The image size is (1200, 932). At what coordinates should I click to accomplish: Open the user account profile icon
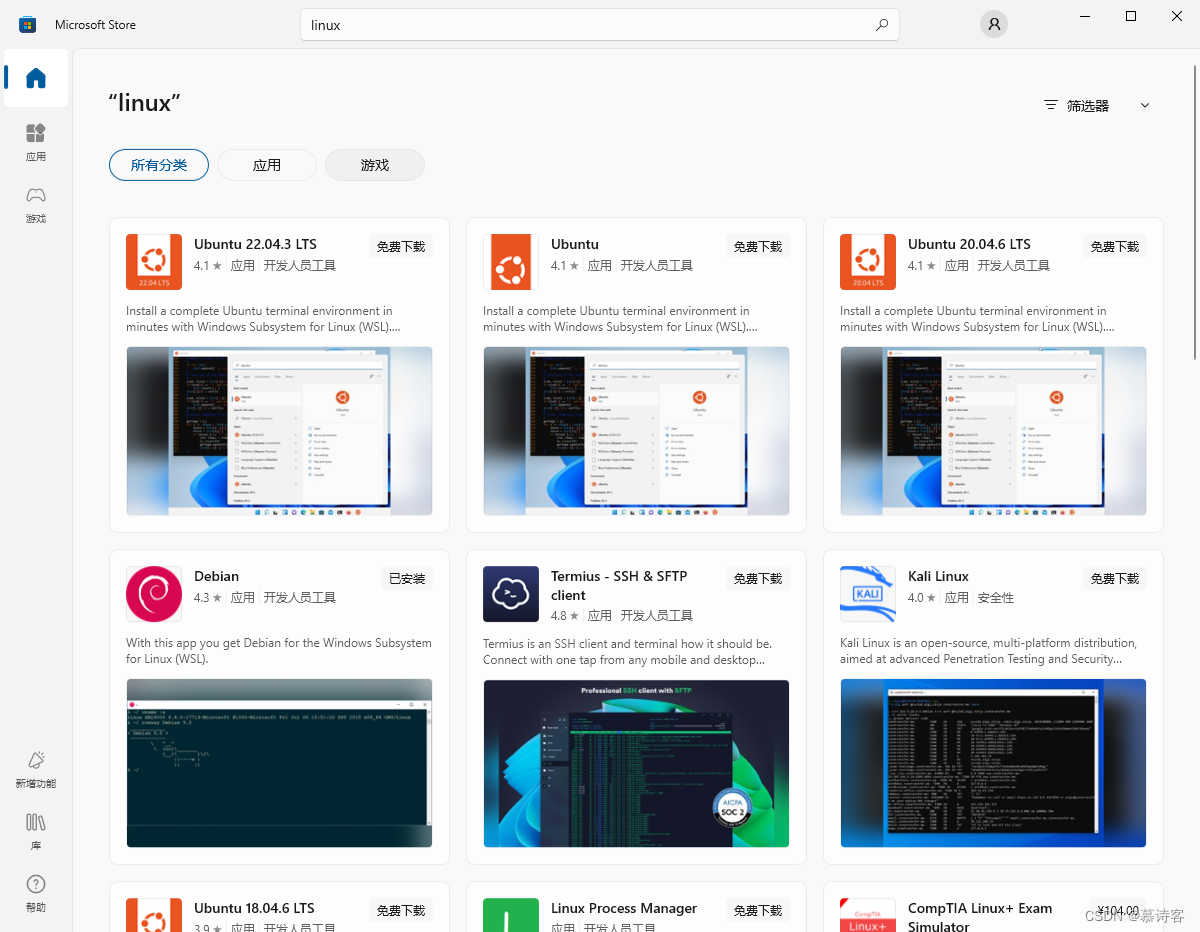tap(993, 25)
